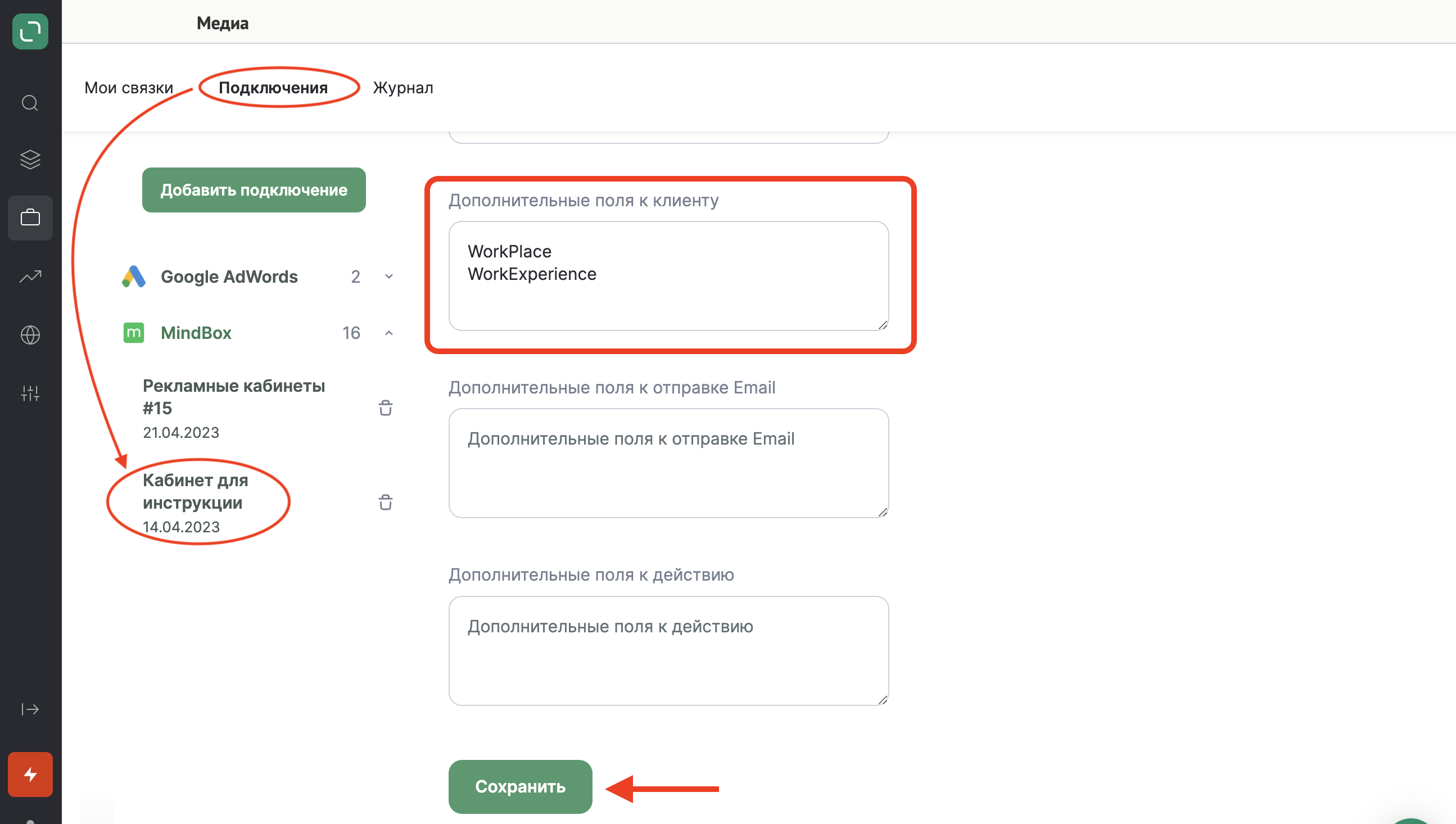Switch to the Мои связки tab

[129, 88]
